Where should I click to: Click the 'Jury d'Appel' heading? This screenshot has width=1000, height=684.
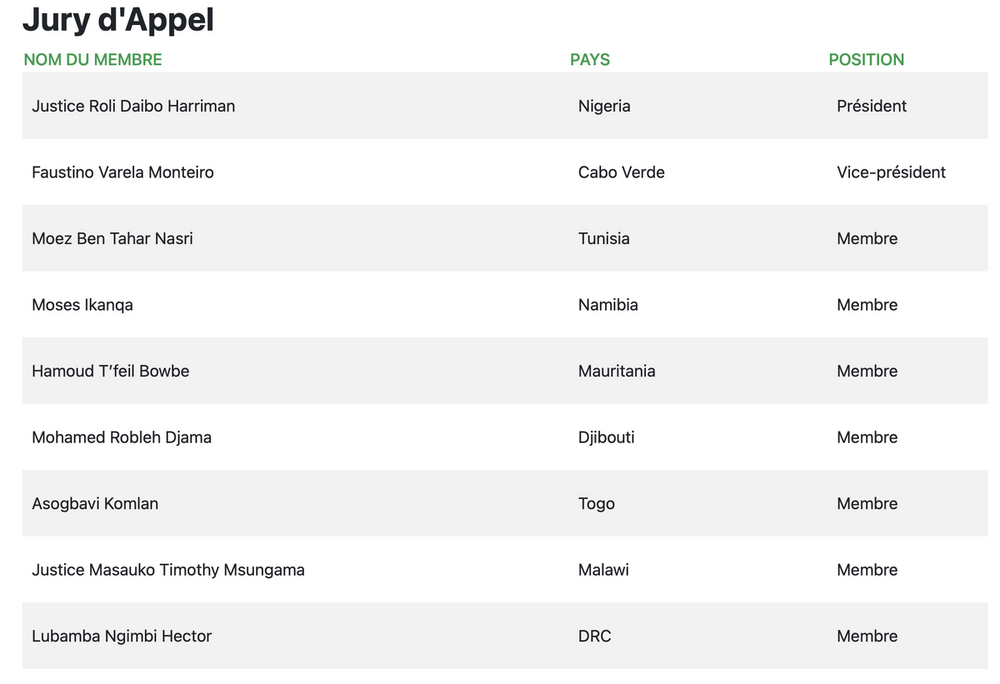pyautogui.click(x=118, y=20)
